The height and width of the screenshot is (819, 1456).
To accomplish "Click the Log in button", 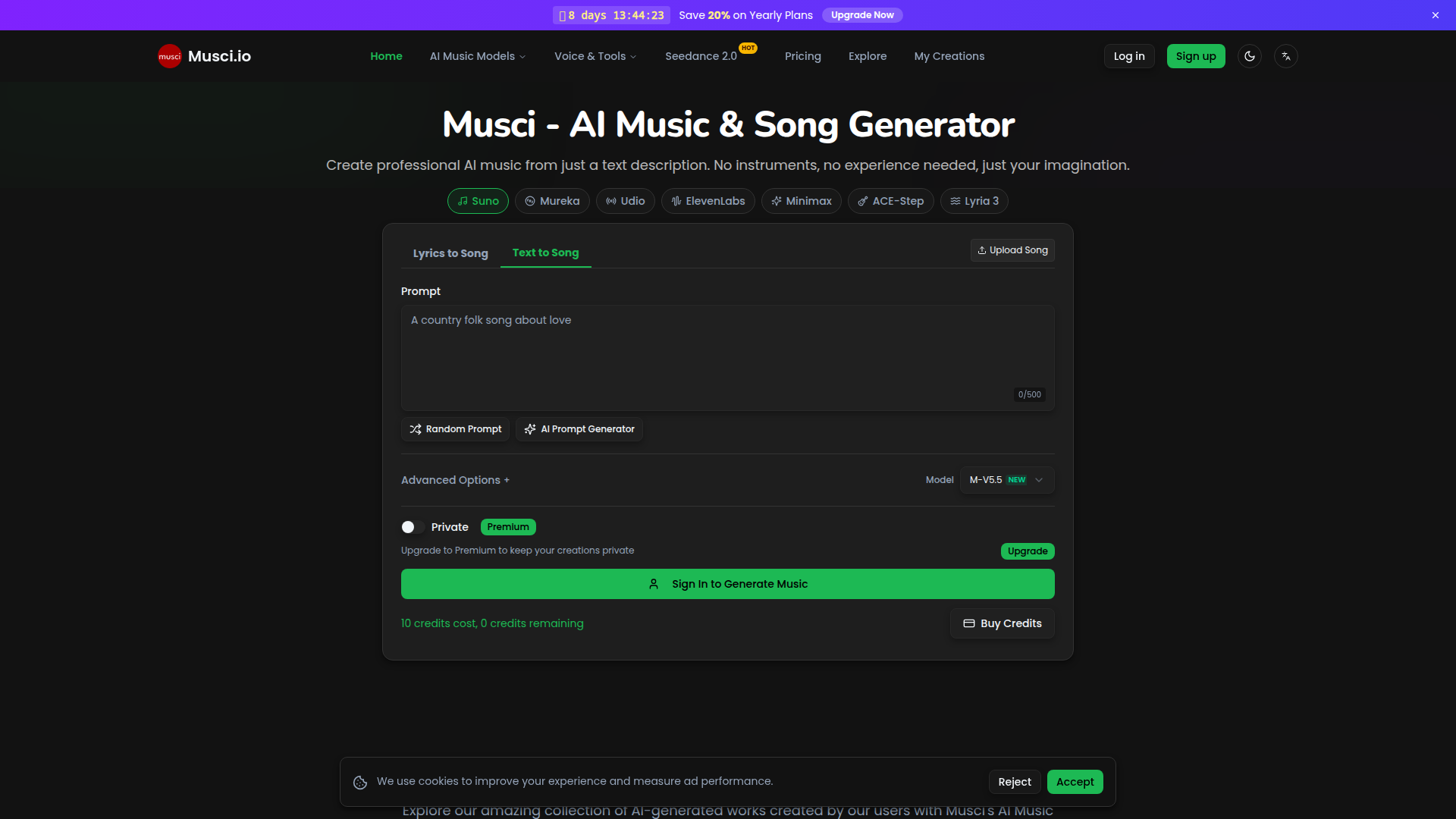I will 1129,56.
